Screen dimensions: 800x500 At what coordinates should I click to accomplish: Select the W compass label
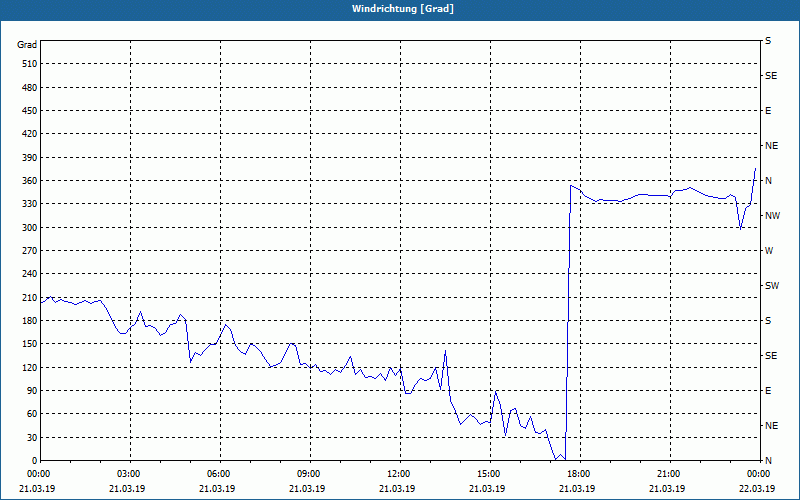(x=769, y=251)
